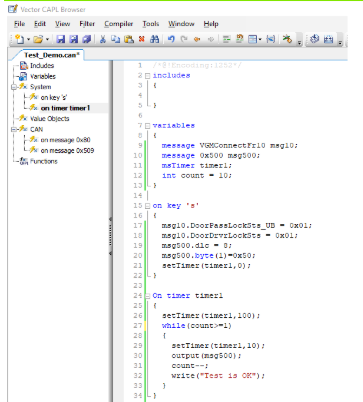This screenshot has height=402, width=363.
Task: Open the New file dropdown arrow
Action: click(28, 40)
